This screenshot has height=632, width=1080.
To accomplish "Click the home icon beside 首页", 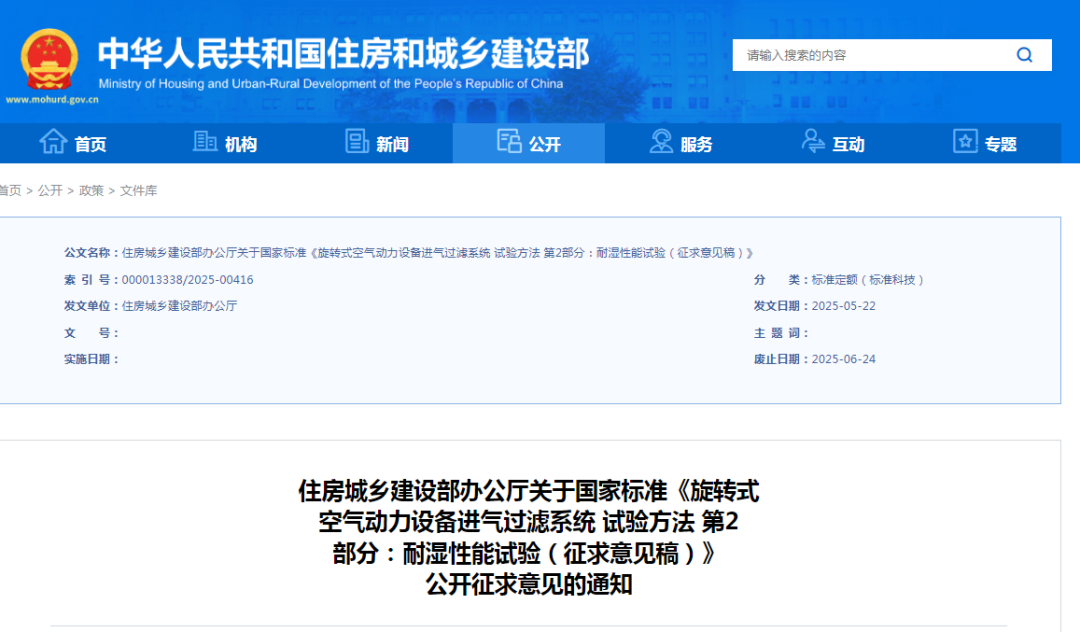I will (x=53, y=141).
